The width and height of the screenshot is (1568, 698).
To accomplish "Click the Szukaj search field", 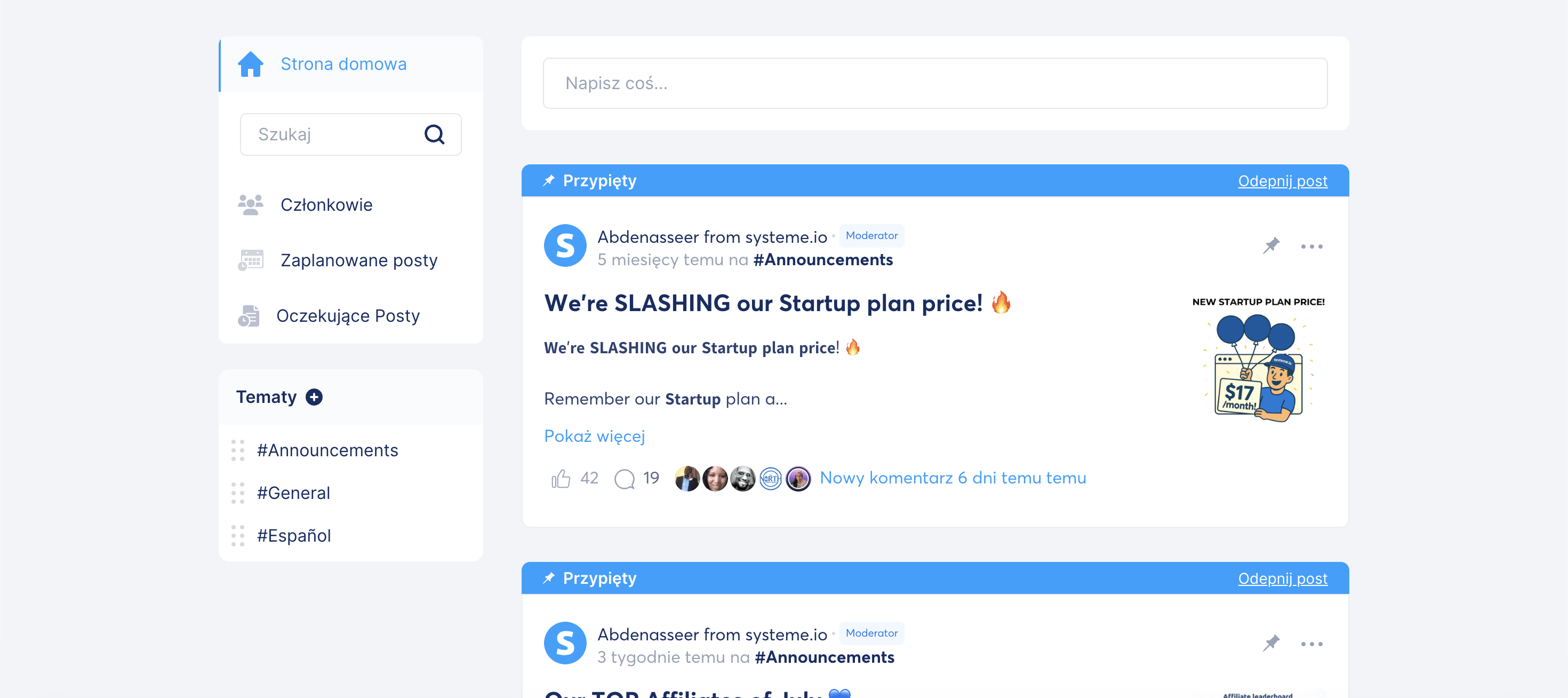I will pyautogui.click(x=335, y=134).
